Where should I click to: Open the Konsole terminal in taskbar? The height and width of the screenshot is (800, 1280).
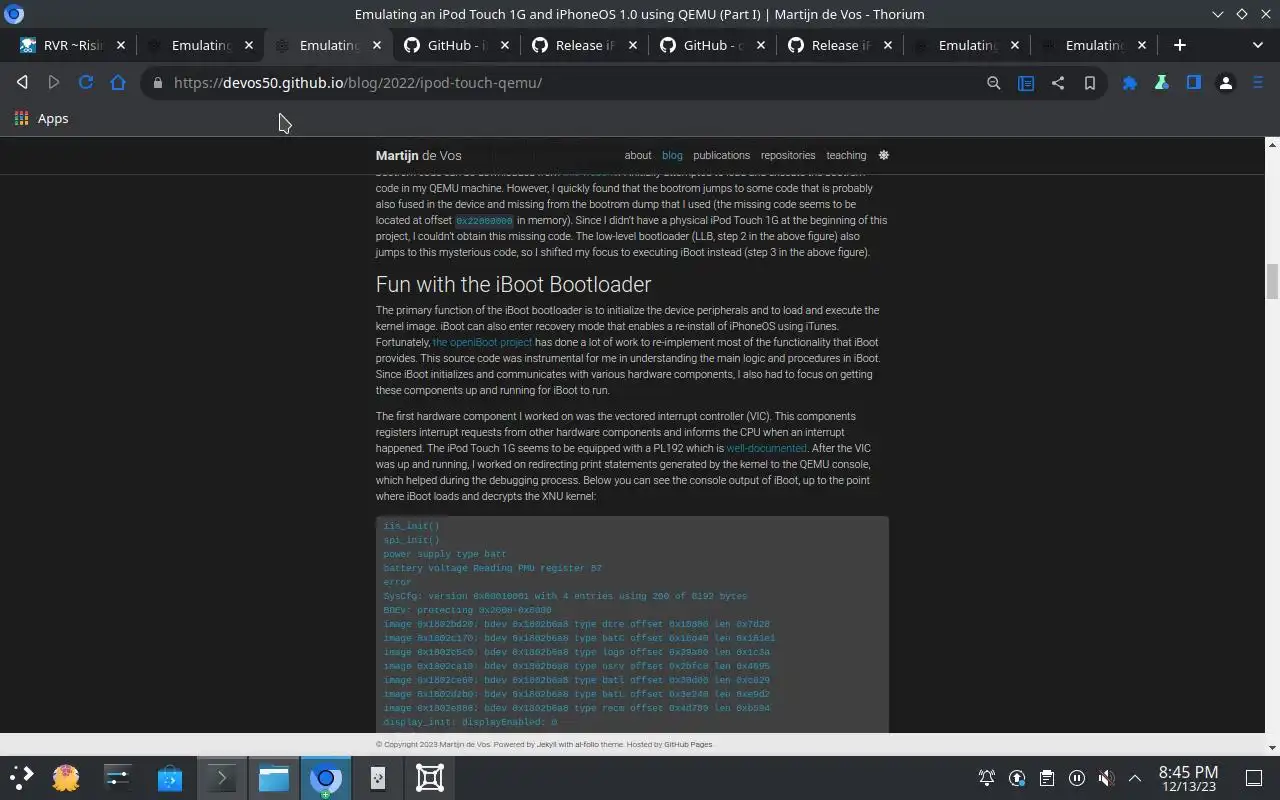tap(222, 777)
